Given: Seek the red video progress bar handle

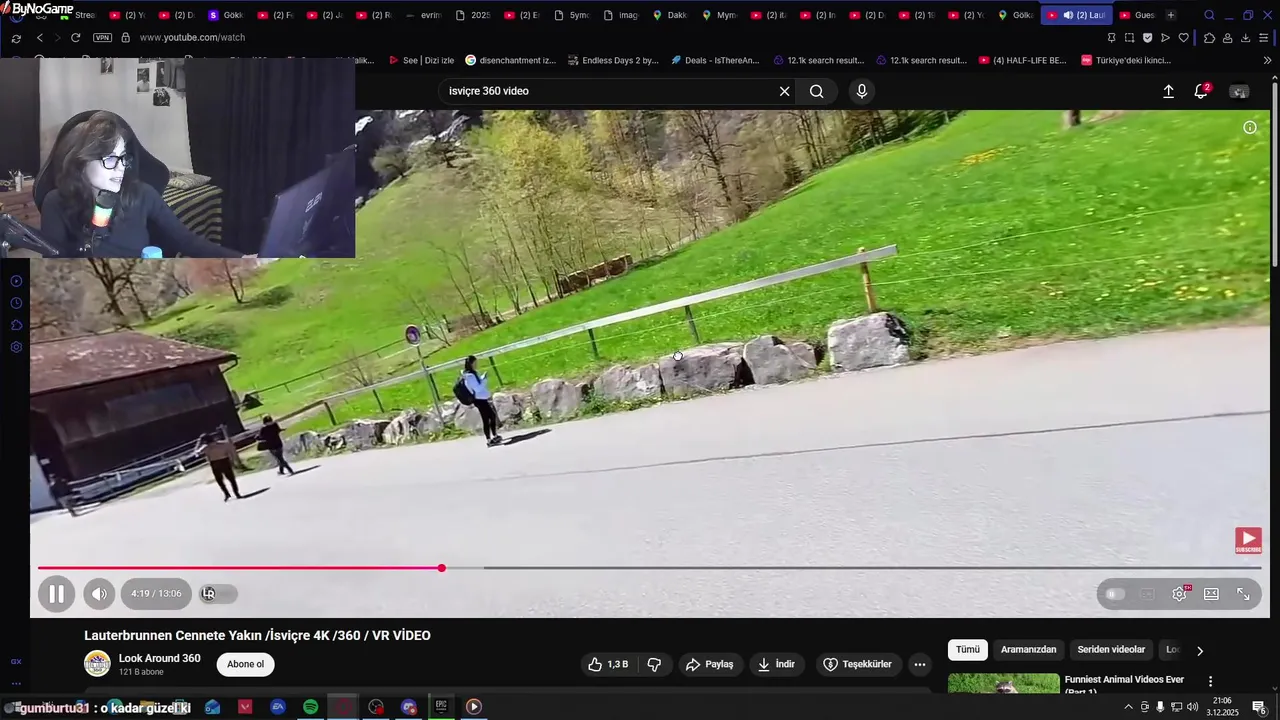Looking at the screenshot, I should (441, 568).
